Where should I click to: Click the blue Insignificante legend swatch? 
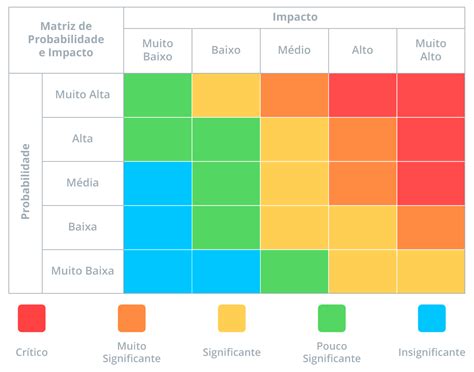pos(432,318)
